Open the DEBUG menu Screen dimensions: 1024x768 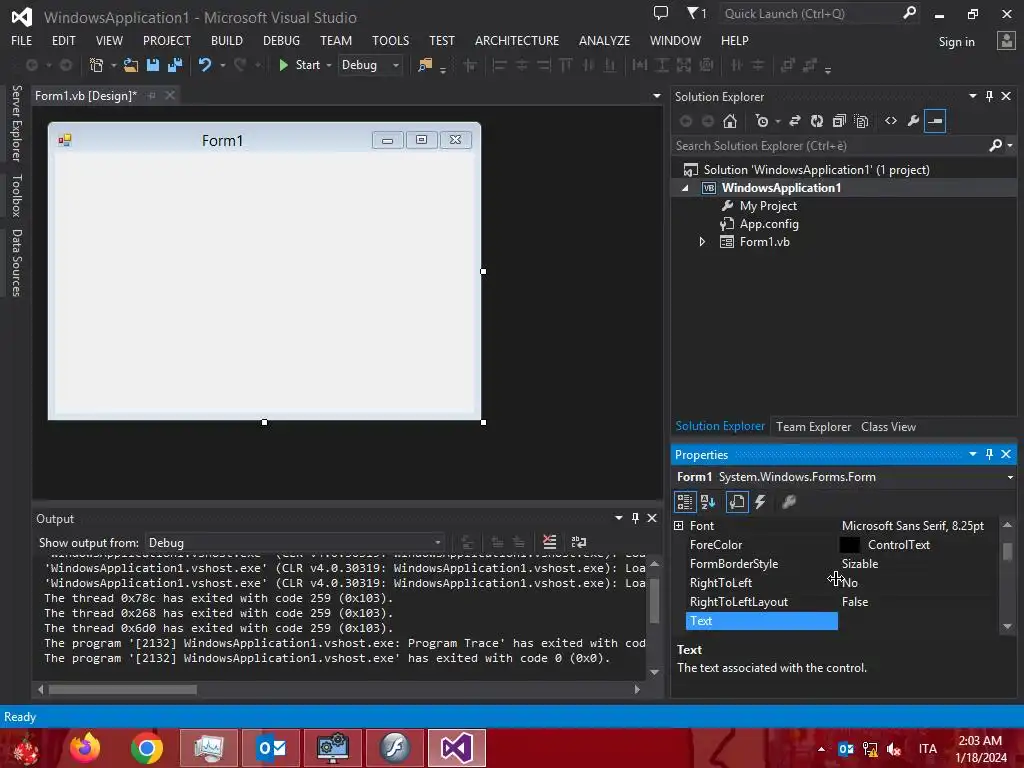click(281, 40)
